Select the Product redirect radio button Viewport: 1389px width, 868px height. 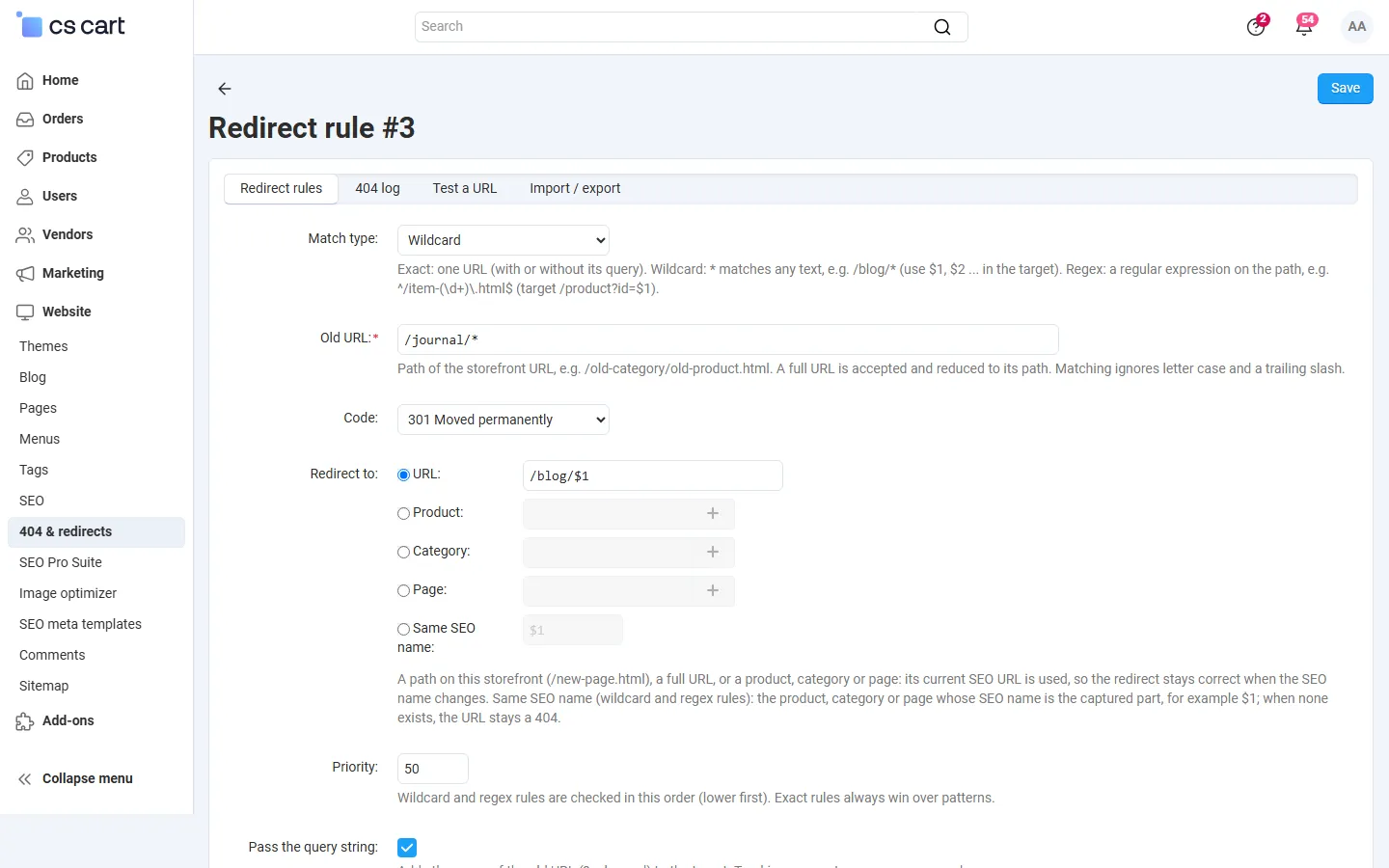[x=404, y=513]
